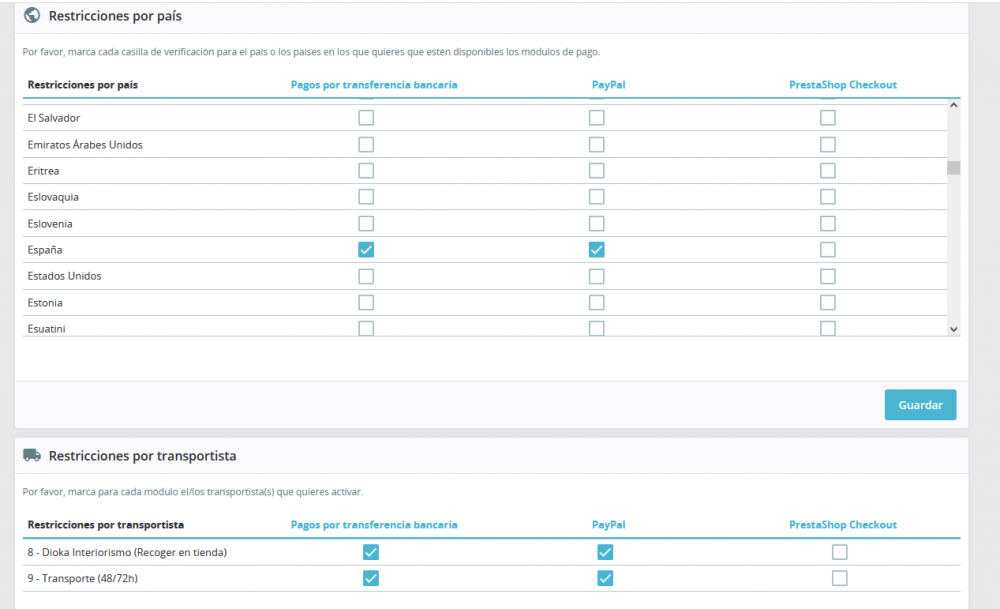Image resolution: width=1000 pixels, height=609 pixels.
Task: Enable PayPal for Estonia
Action: coord(596,303)
